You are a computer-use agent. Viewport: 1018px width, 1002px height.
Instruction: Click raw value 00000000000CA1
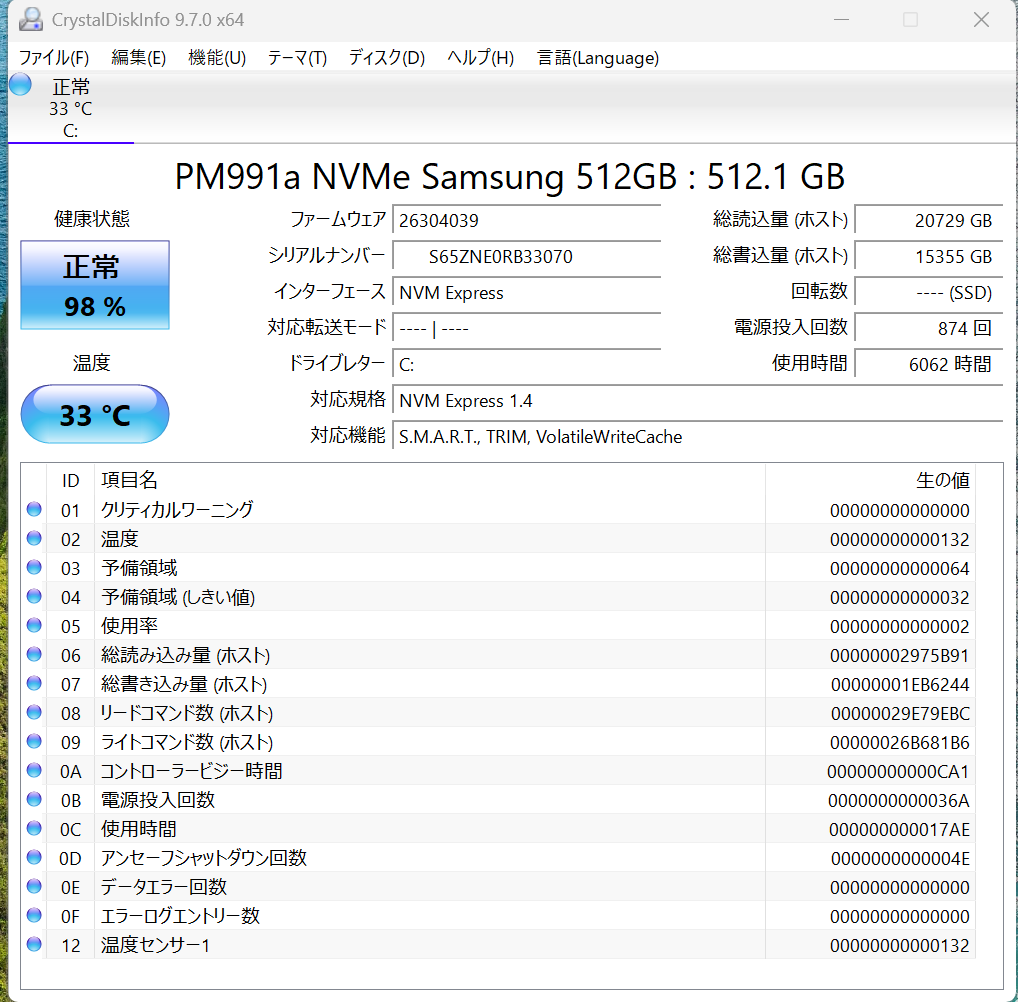(x=898, y=771)
